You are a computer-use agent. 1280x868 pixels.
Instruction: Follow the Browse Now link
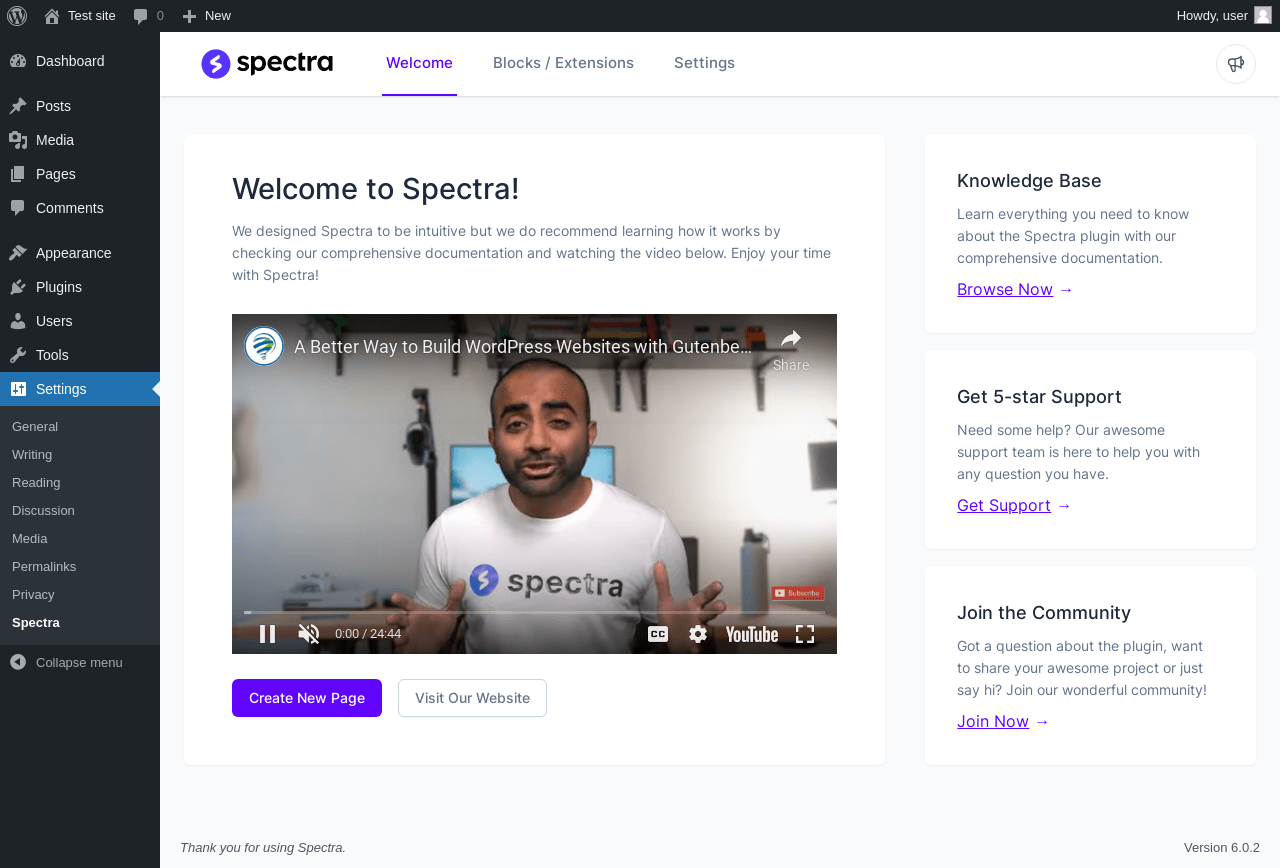click(x=1005, y=289)
